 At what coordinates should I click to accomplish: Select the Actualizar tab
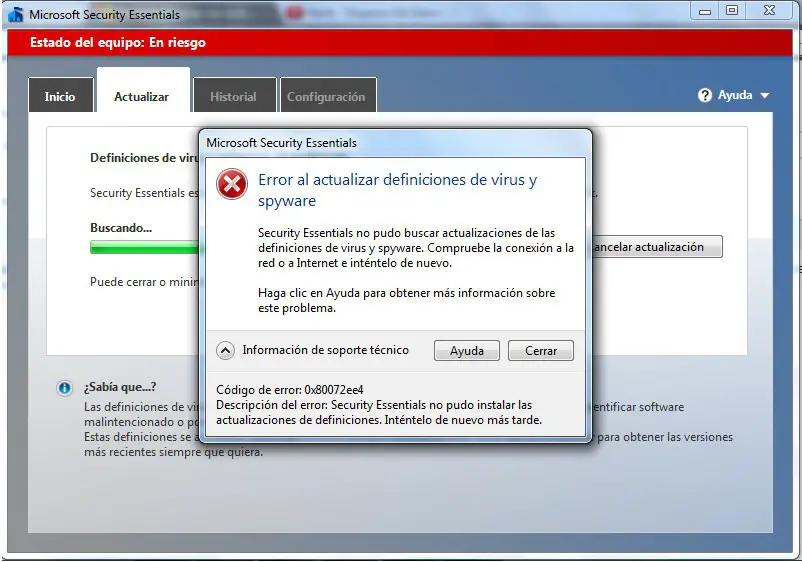[x=142, y=92]
